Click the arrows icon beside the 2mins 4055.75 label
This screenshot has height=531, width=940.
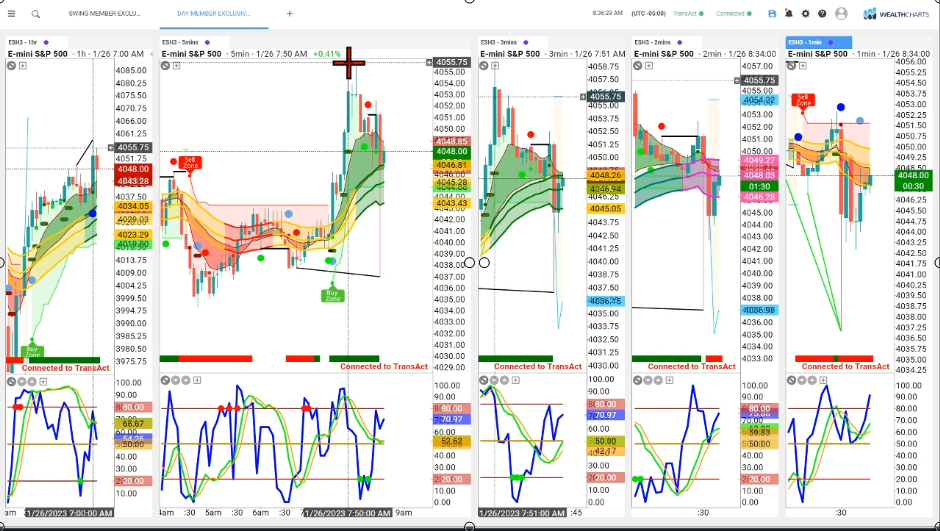pos(737,80)
